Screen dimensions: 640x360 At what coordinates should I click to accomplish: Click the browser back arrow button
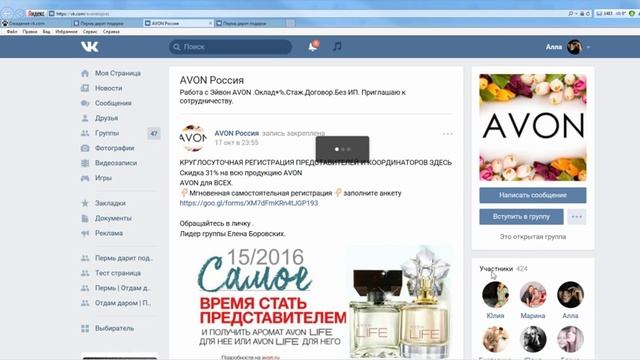pos(7,13)
